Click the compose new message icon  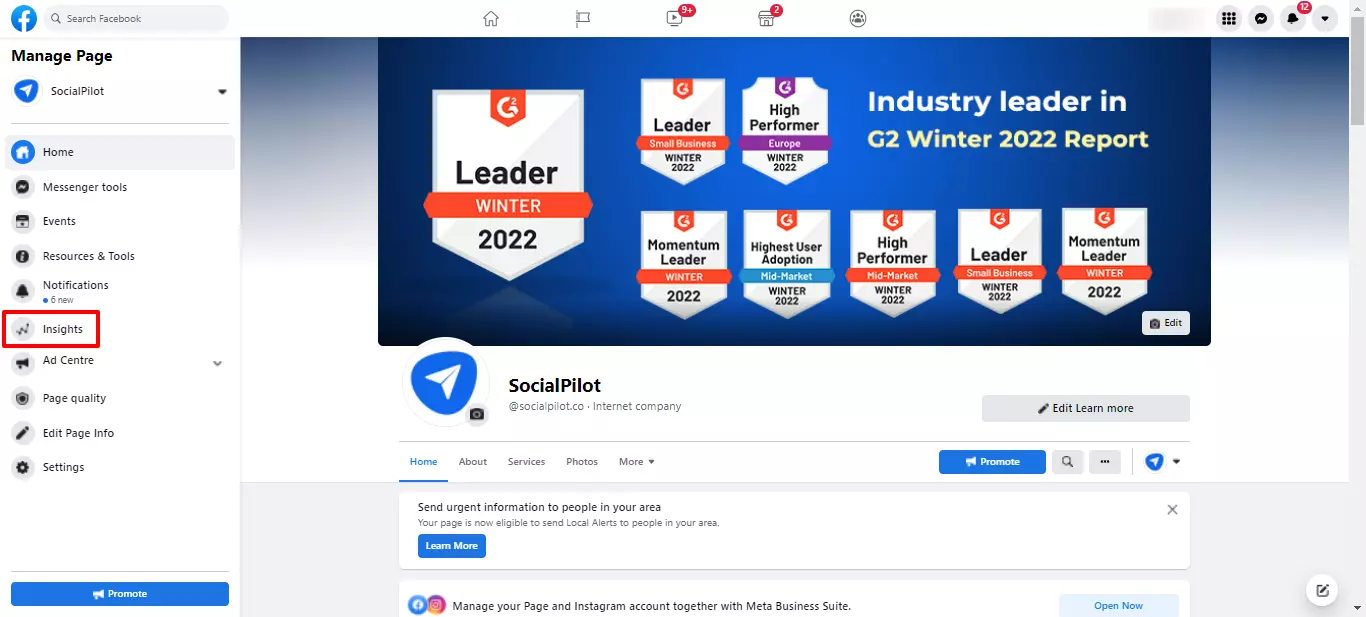pos(1322,590)
